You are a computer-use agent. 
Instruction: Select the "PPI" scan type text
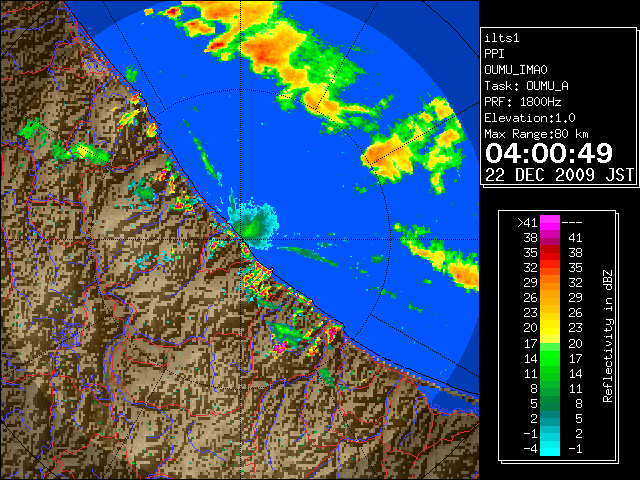(494, 54)
